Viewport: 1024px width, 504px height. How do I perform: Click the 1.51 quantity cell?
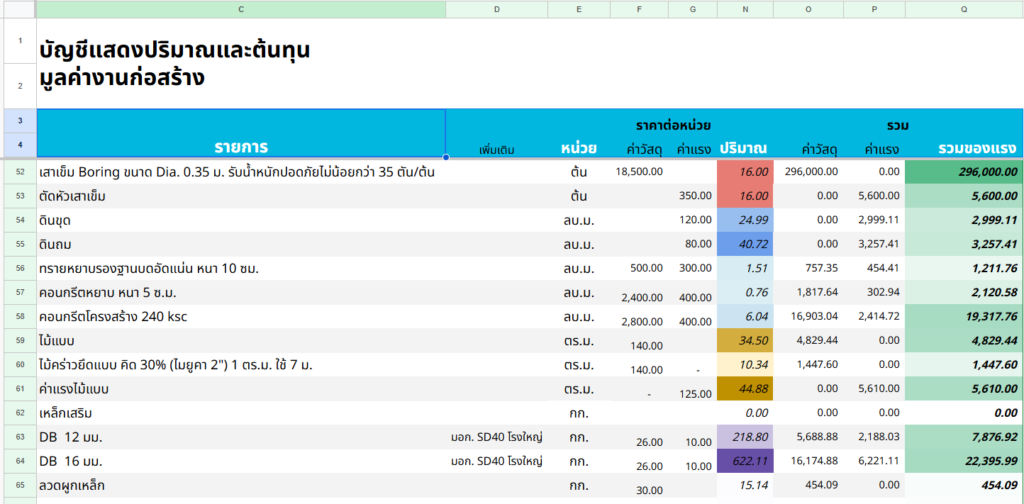pos(745,268)
